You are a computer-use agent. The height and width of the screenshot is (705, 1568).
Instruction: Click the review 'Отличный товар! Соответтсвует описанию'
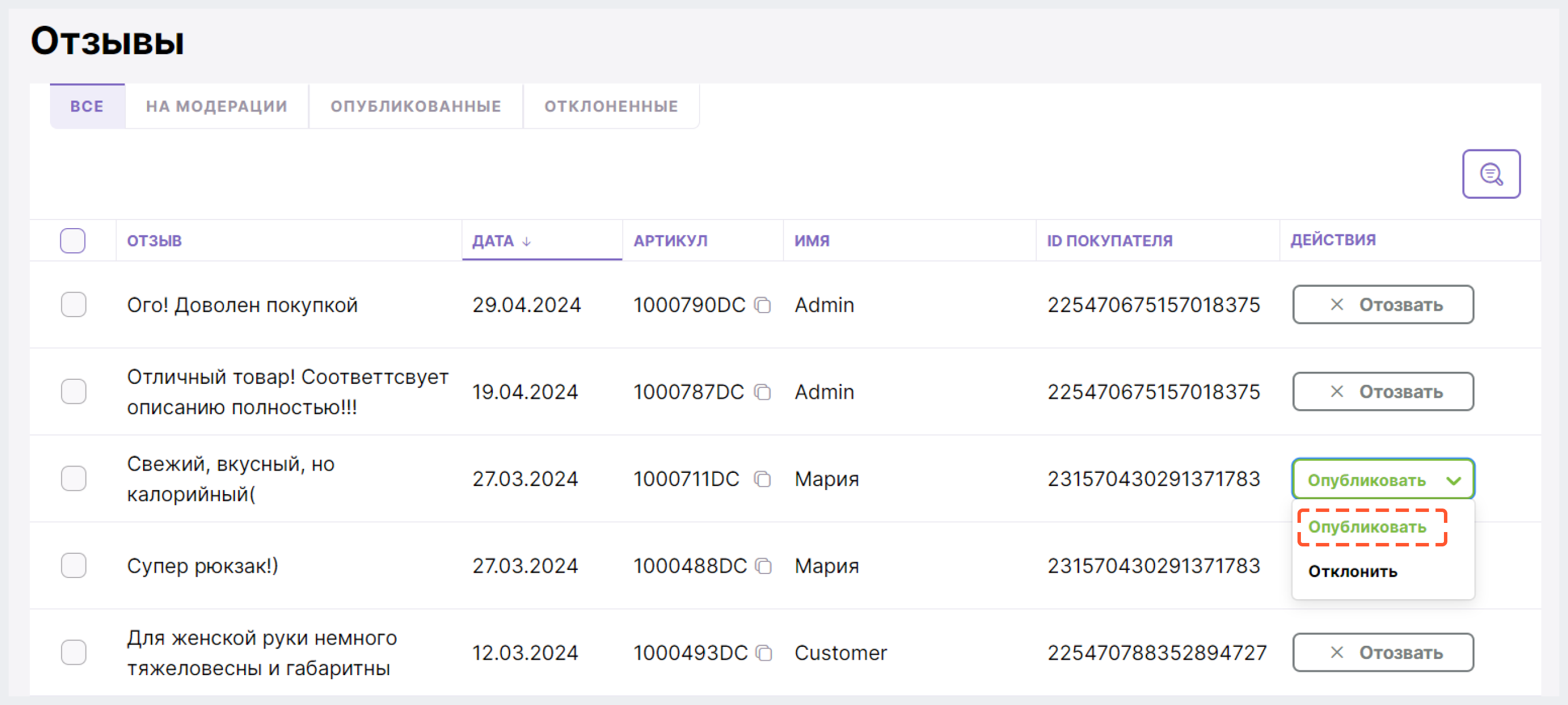pos(287,391)
